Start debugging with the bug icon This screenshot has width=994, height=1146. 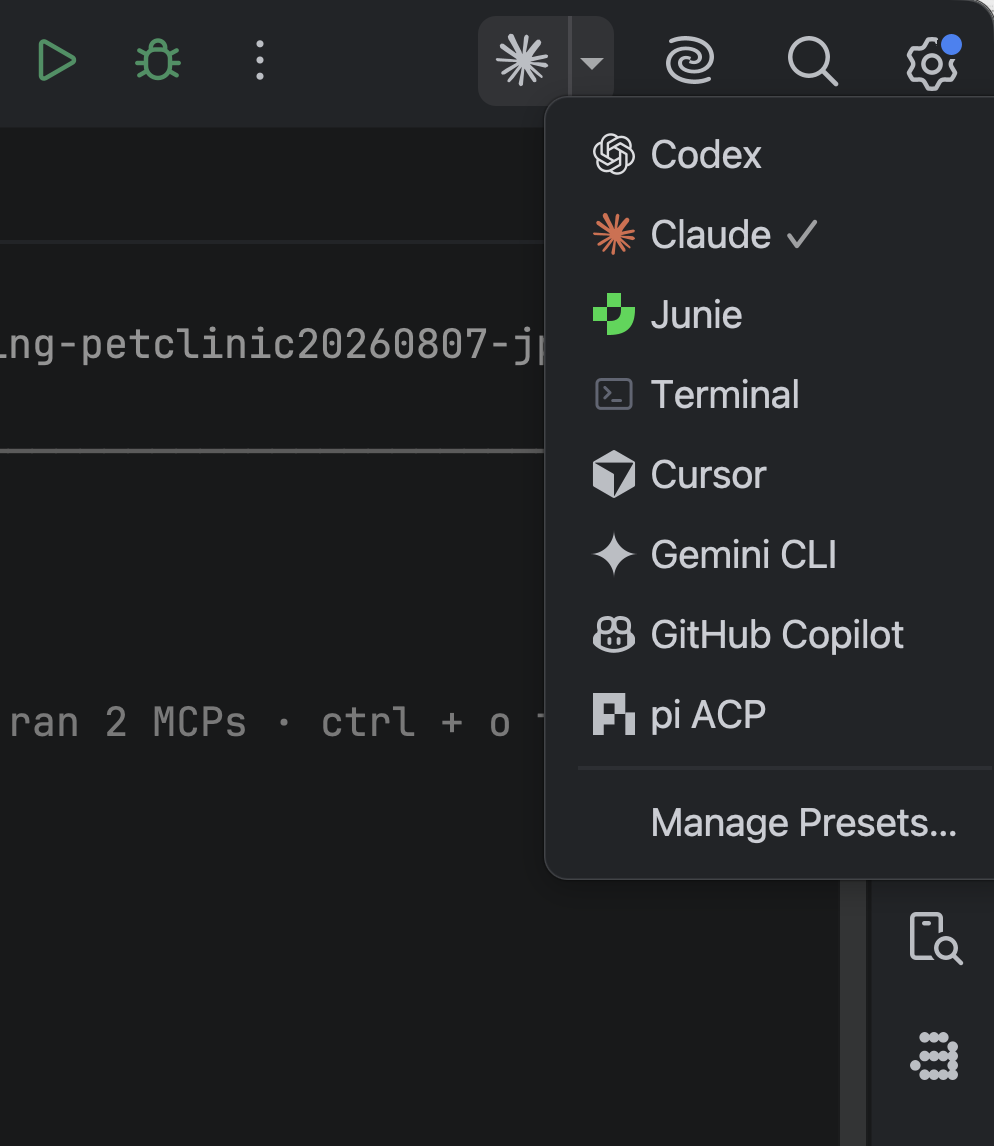[x=158, y=60]
